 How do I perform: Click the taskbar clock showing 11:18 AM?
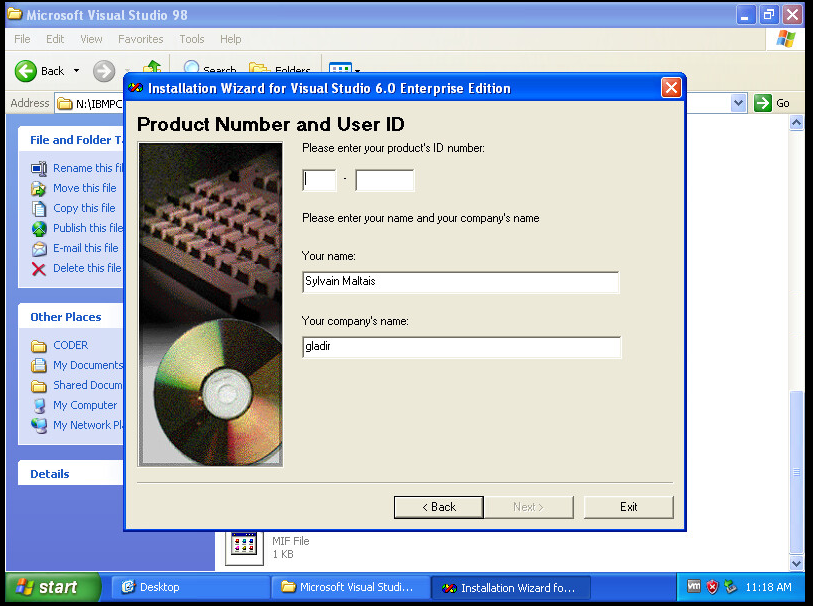point(768,587)
